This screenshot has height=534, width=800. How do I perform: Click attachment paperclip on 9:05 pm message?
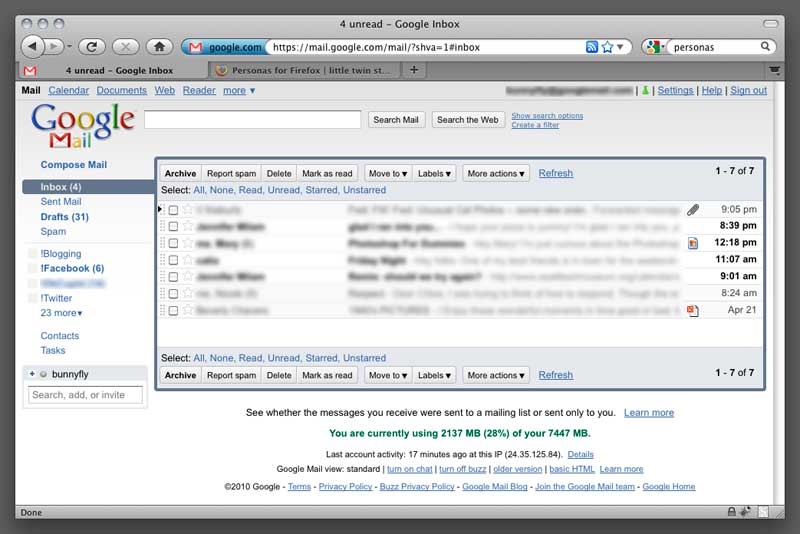pyautogui.click(x=692, y=210)
